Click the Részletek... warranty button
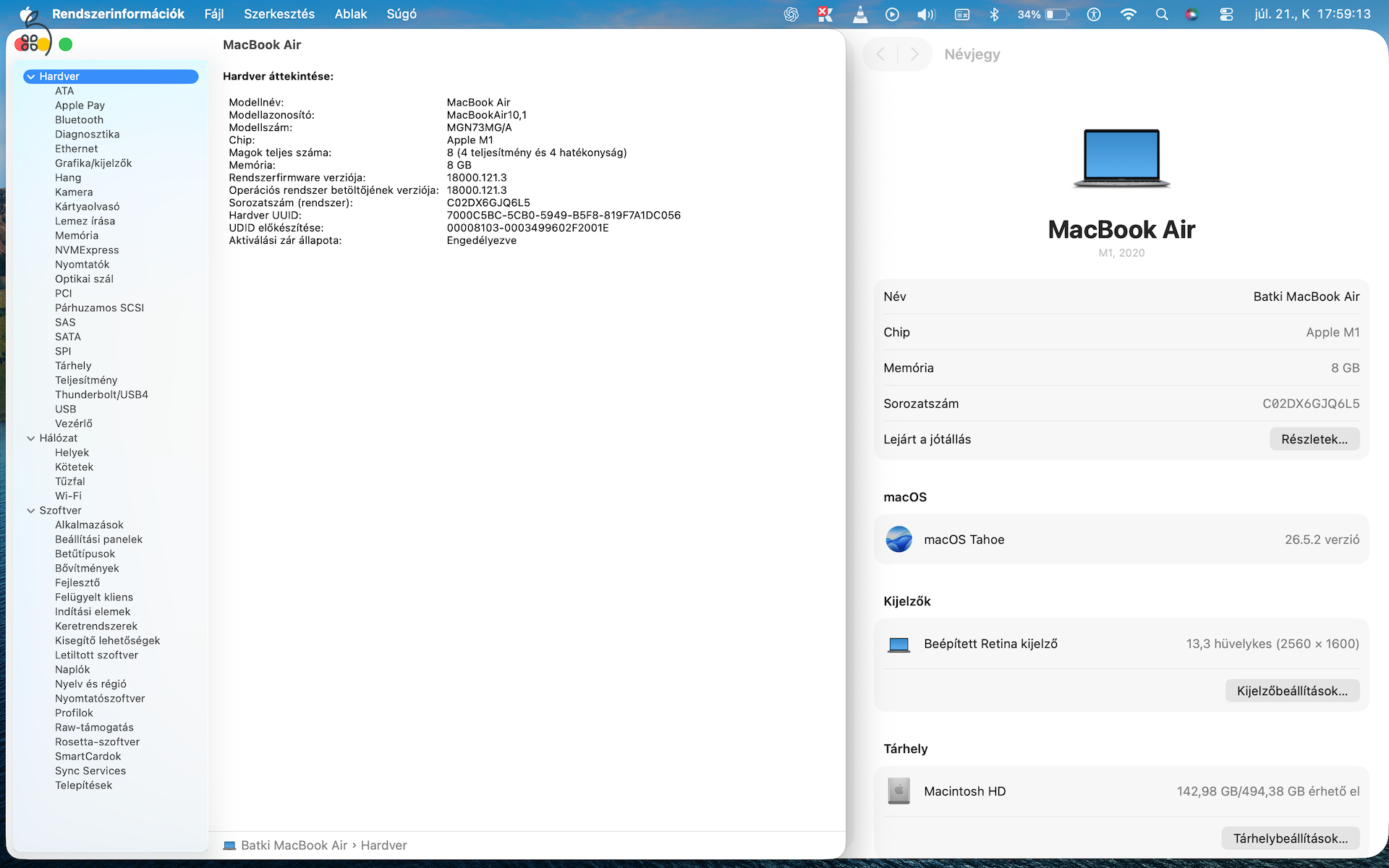 click(1314, 439)
